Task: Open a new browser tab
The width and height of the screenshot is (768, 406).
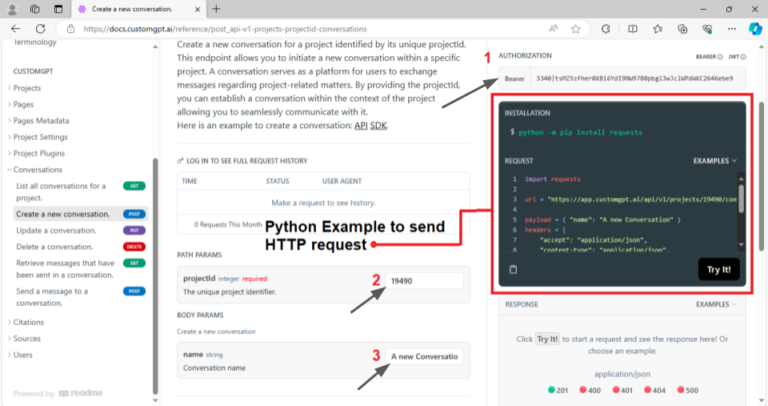Action: click(216, 9)
